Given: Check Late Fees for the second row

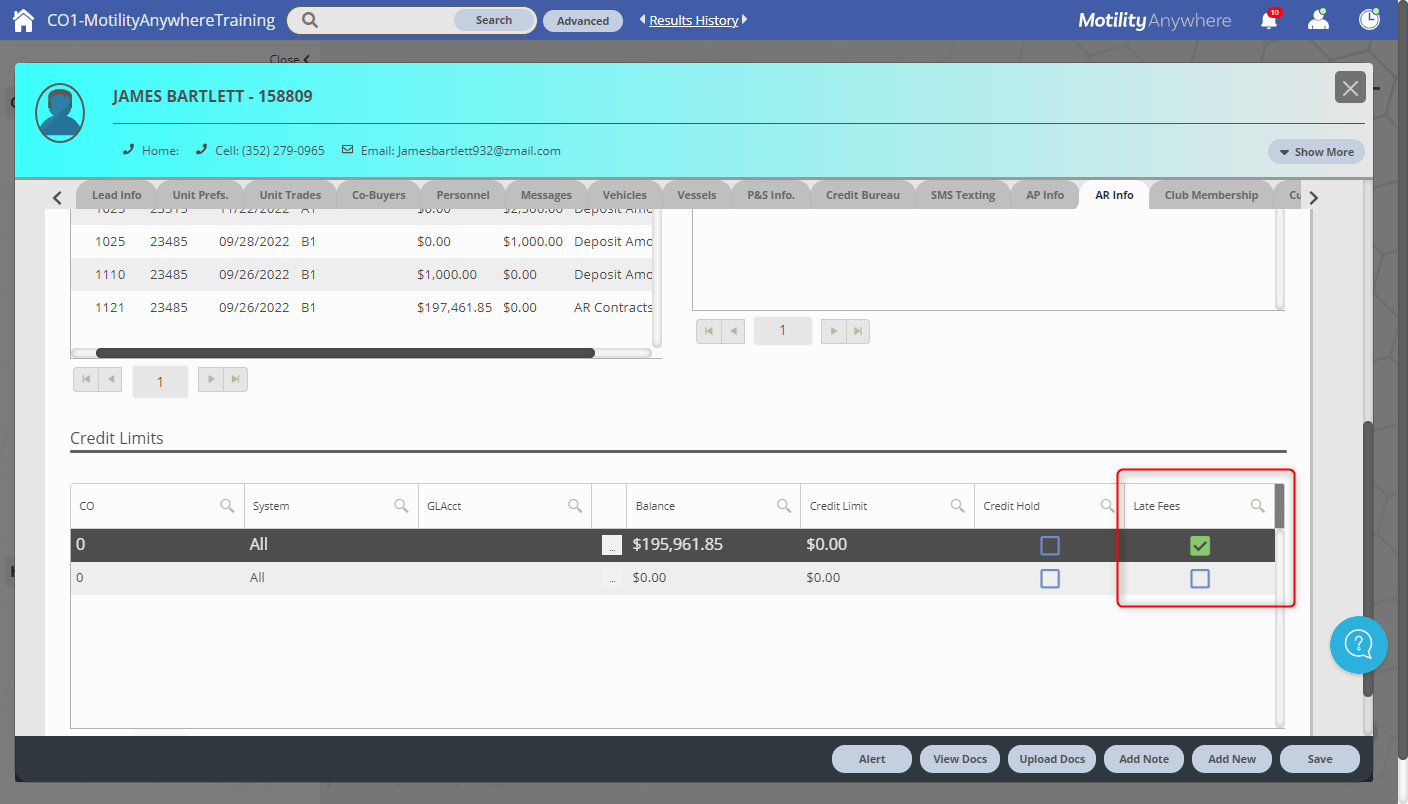Looking at the screenshot, I should [1200, 578].
